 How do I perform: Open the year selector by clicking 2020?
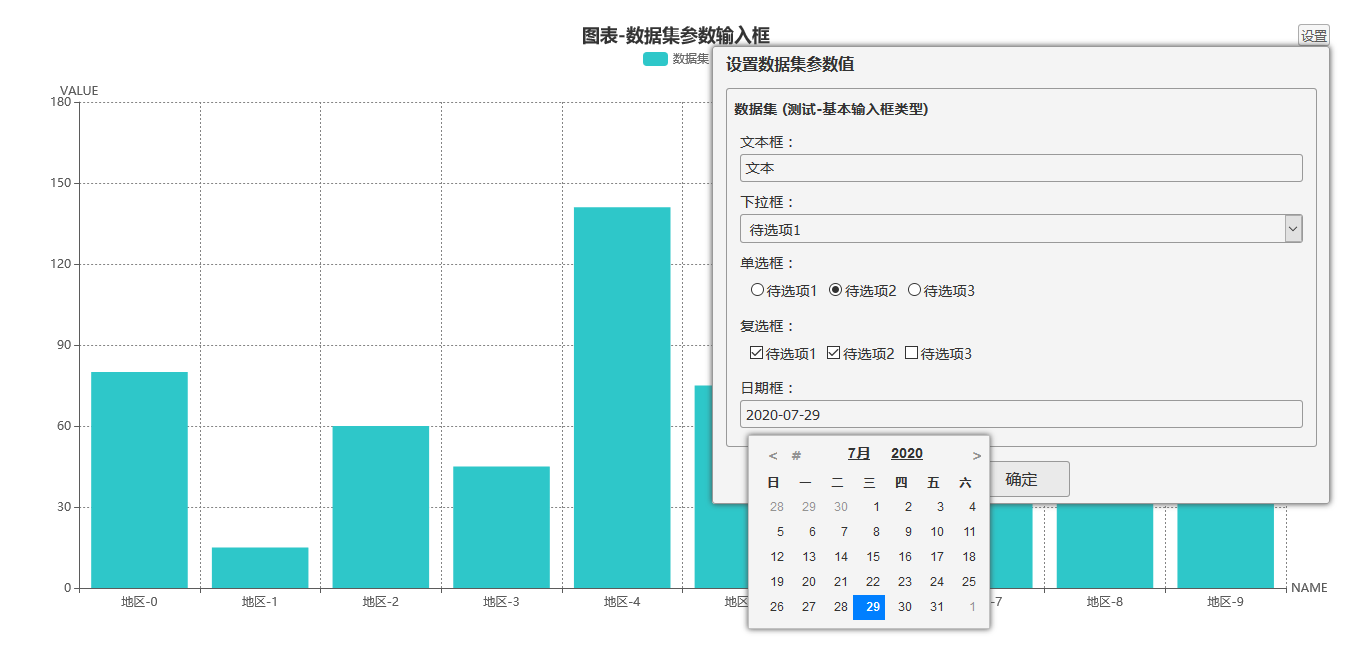click(x=906, y=453)
